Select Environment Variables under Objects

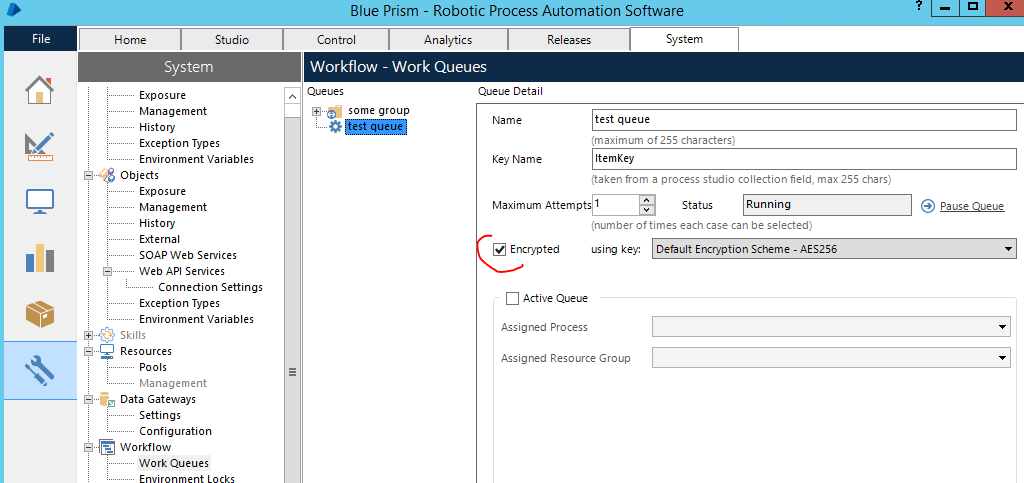click(x=196, y=319)
